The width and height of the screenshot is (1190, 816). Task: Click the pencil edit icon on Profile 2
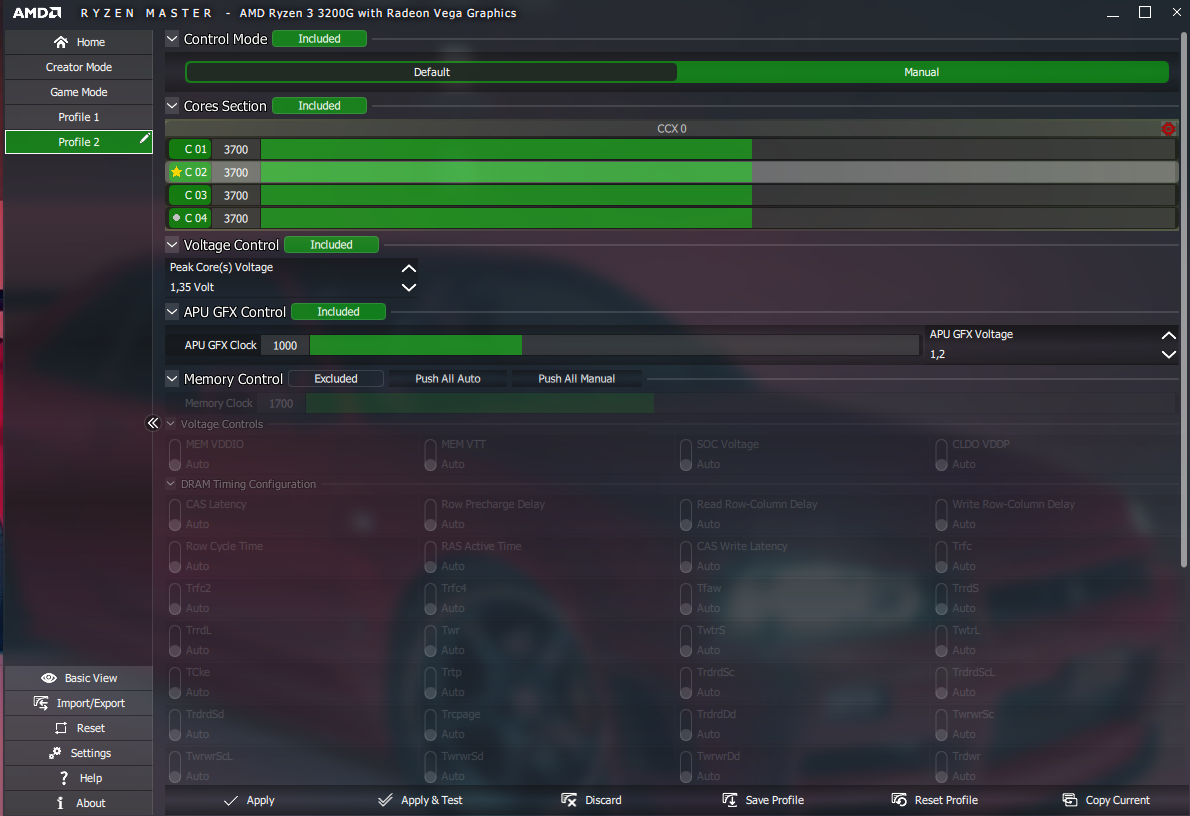(x=144, y=138)
